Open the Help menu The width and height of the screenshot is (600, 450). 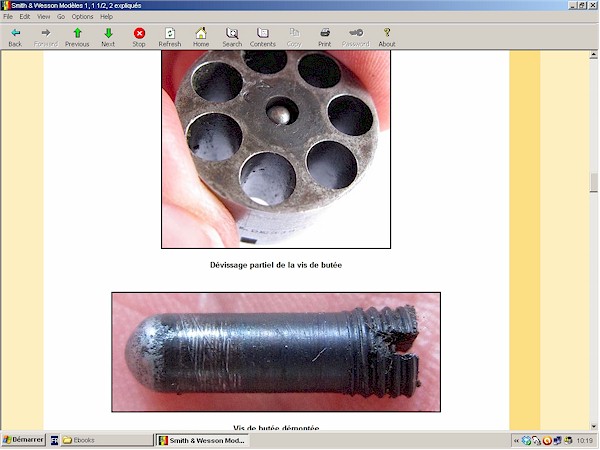pos(106,17)
